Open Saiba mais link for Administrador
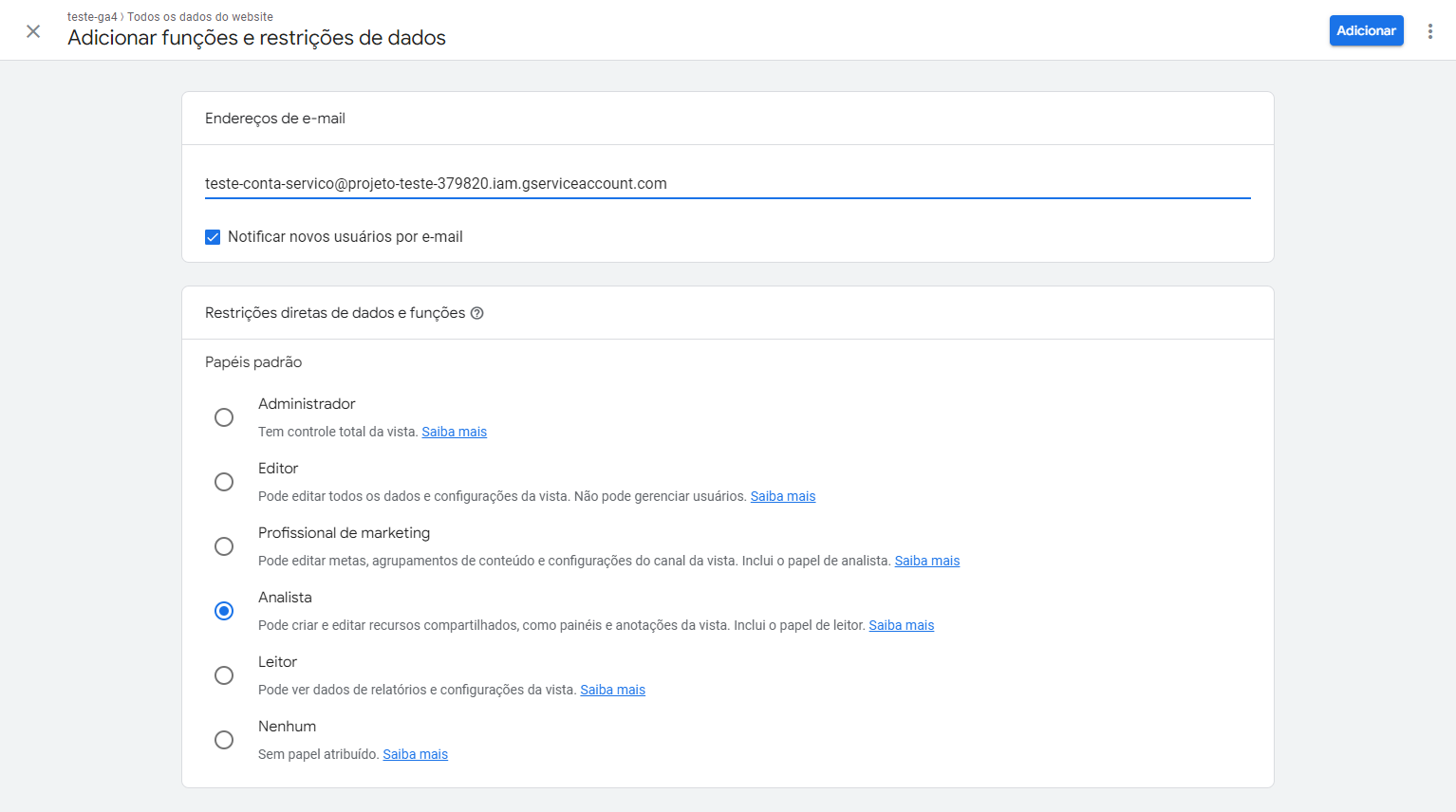 click(x=454, y=432)
